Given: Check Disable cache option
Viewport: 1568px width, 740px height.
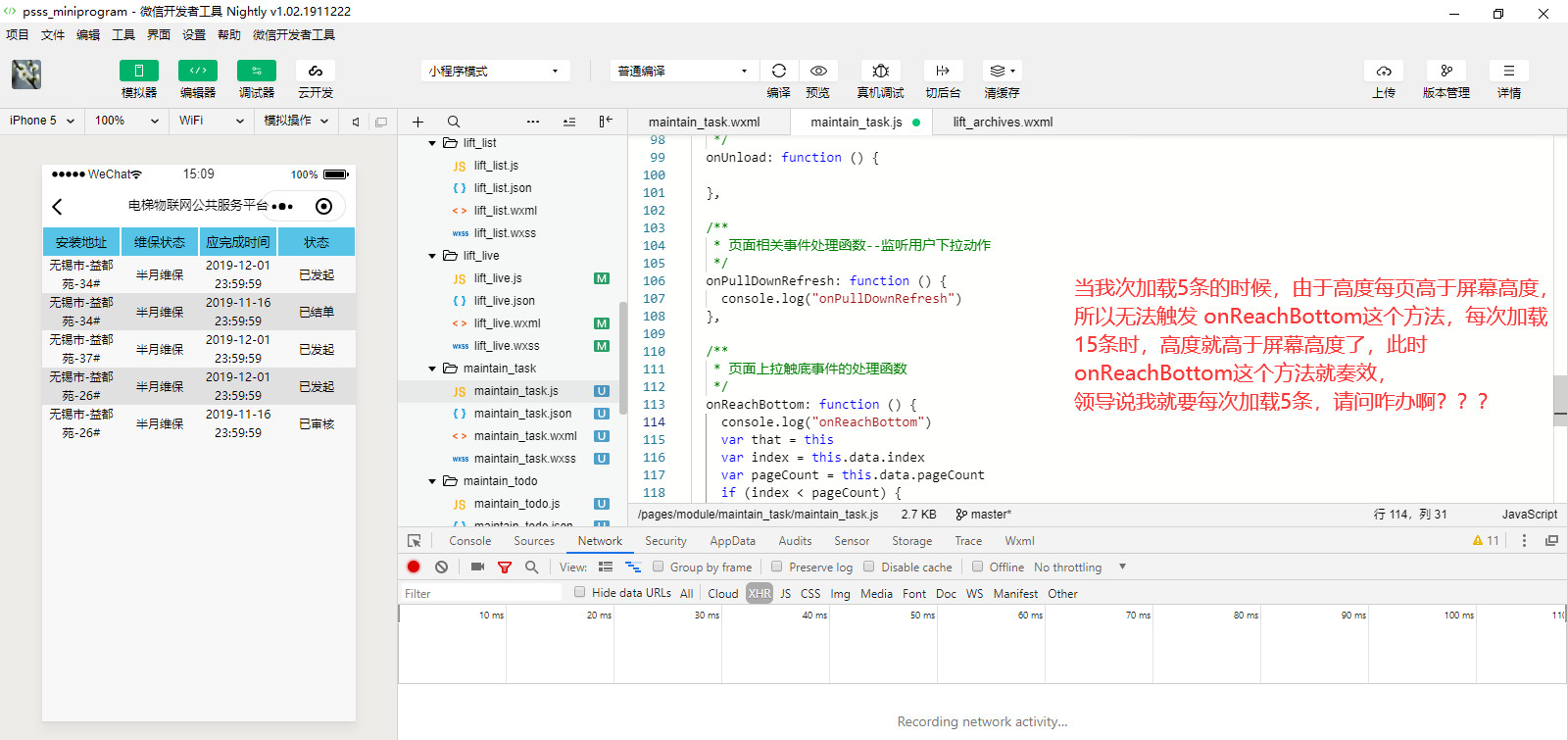Looking at the screenshot, I should point(869,567).
